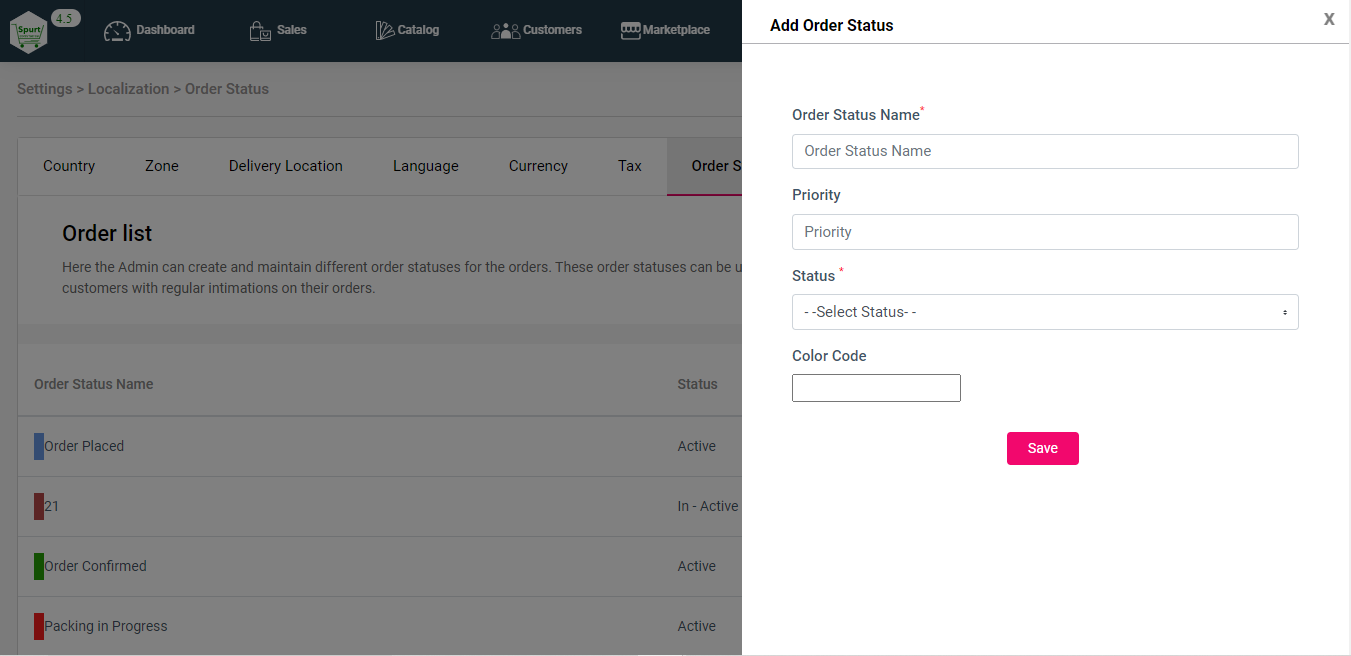Open the Select Status dropdown
This screenshot has height=656, width=1351.
tap(1045, 312)
